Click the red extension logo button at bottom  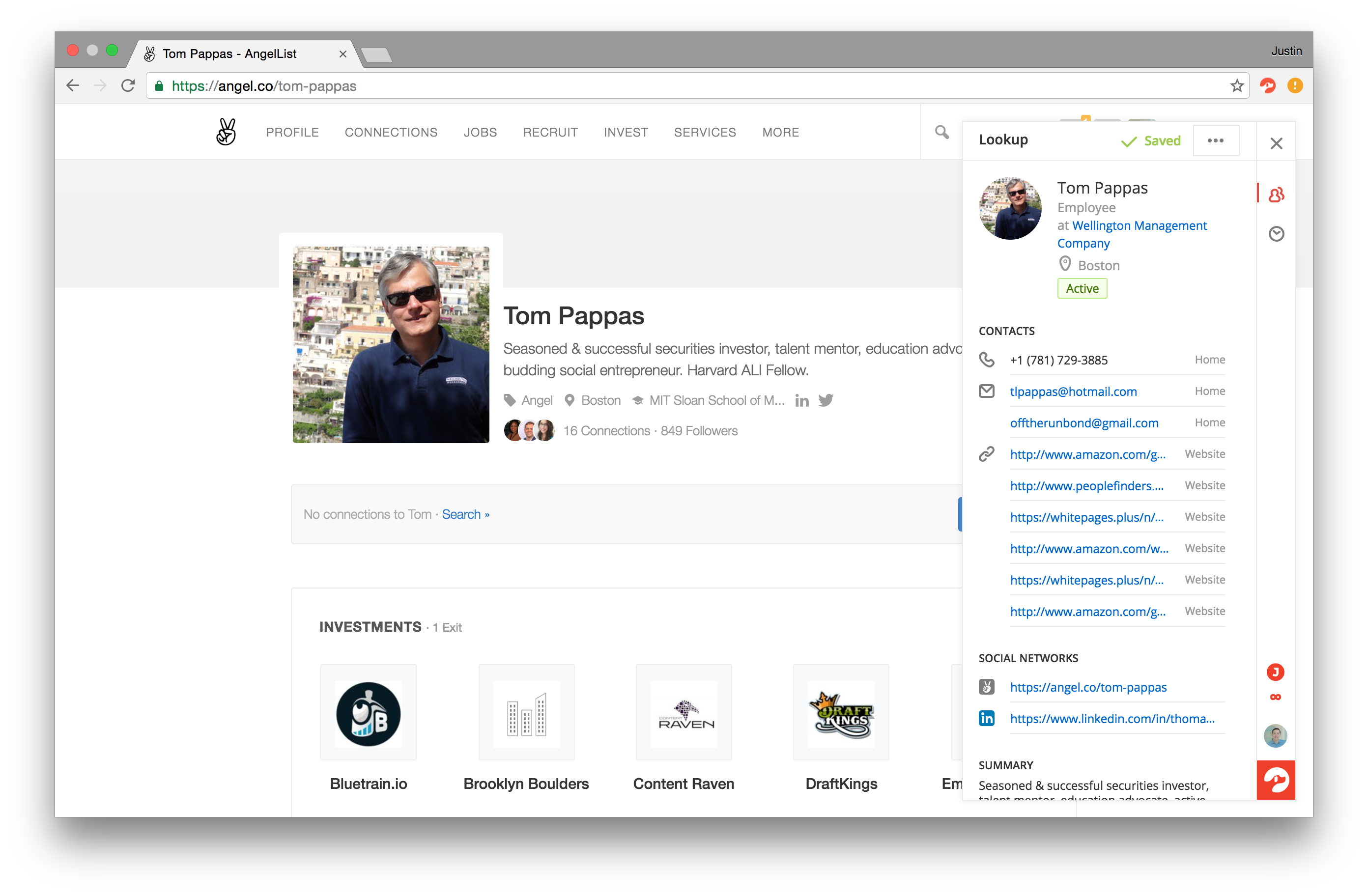[x=1276, y=780]
